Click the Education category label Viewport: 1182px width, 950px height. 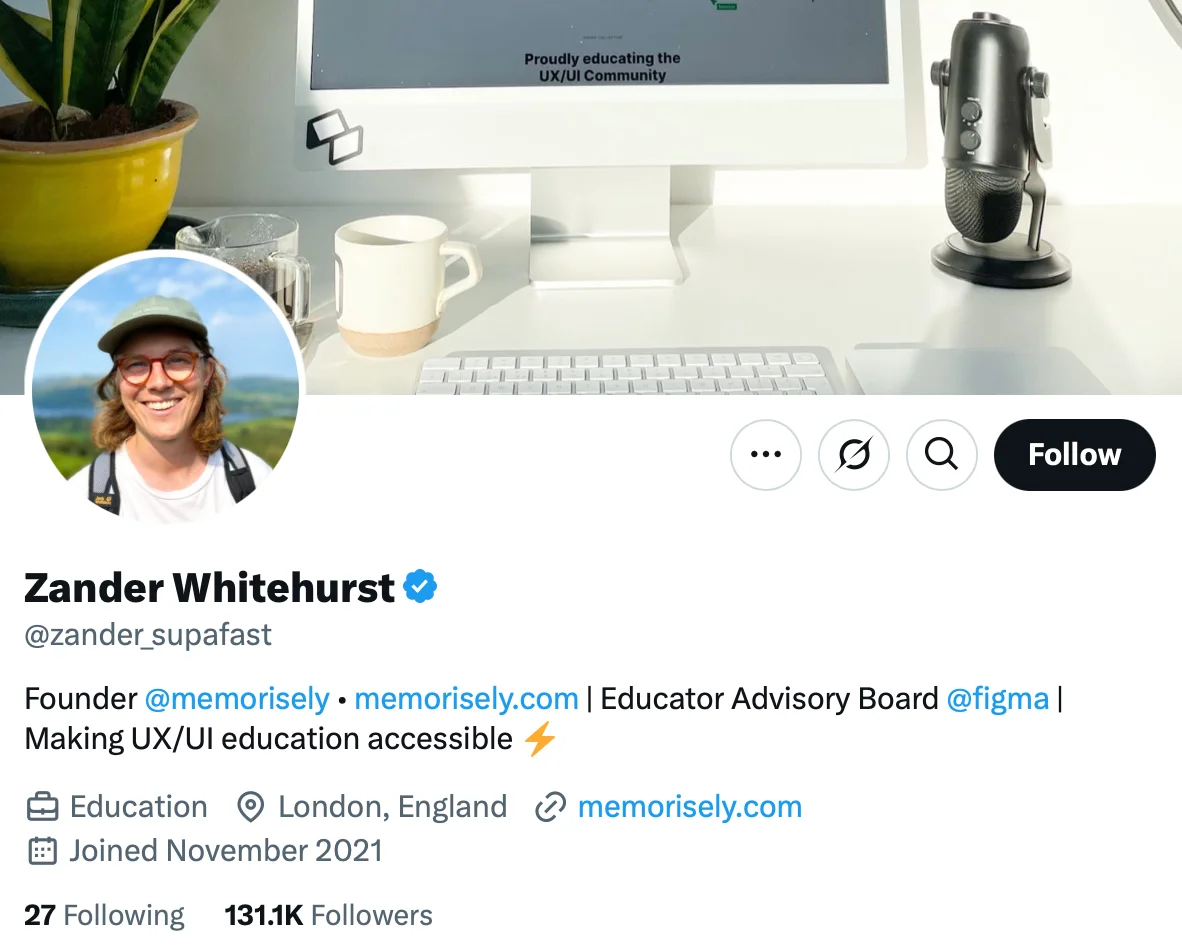[x=139, y=807]
